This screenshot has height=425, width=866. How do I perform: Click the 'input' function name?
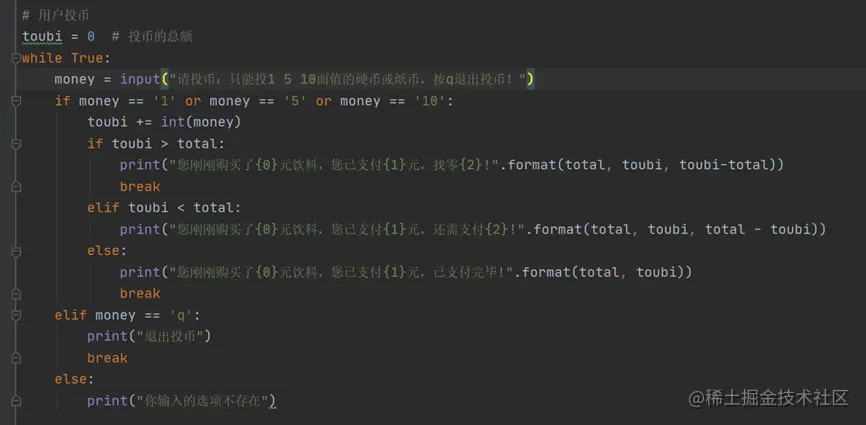140,79
